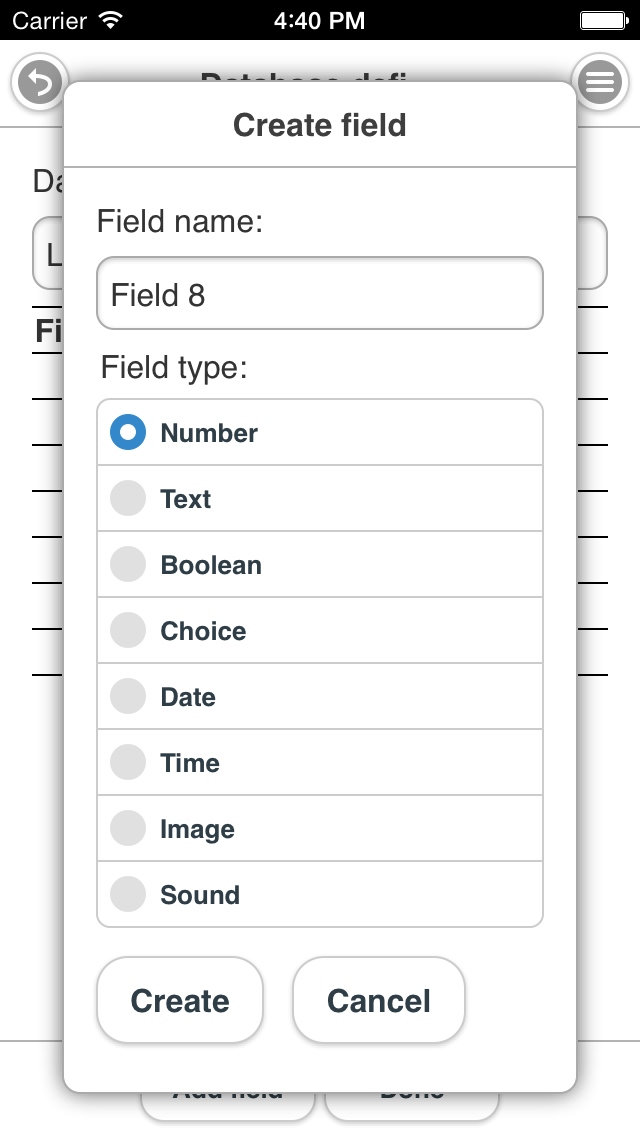
Task: Select the Date radio button
Action: click(128, 697)
